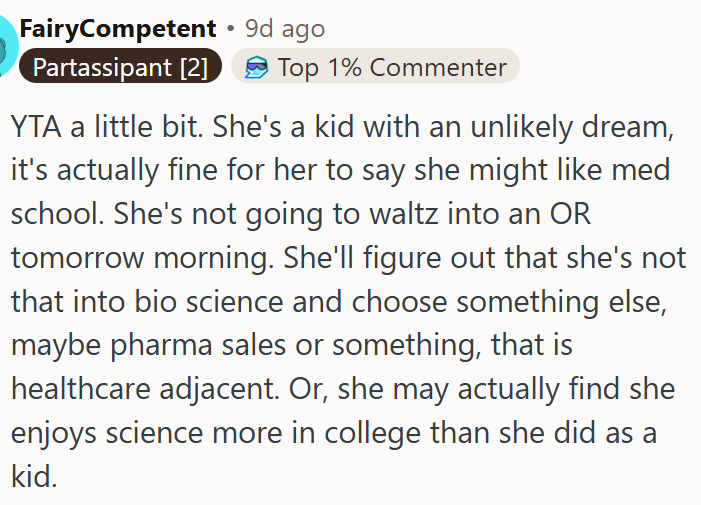This screenshot has height=505, width=701.
Task: Click the 'choose something else' phrase
Action: point(509,302)
